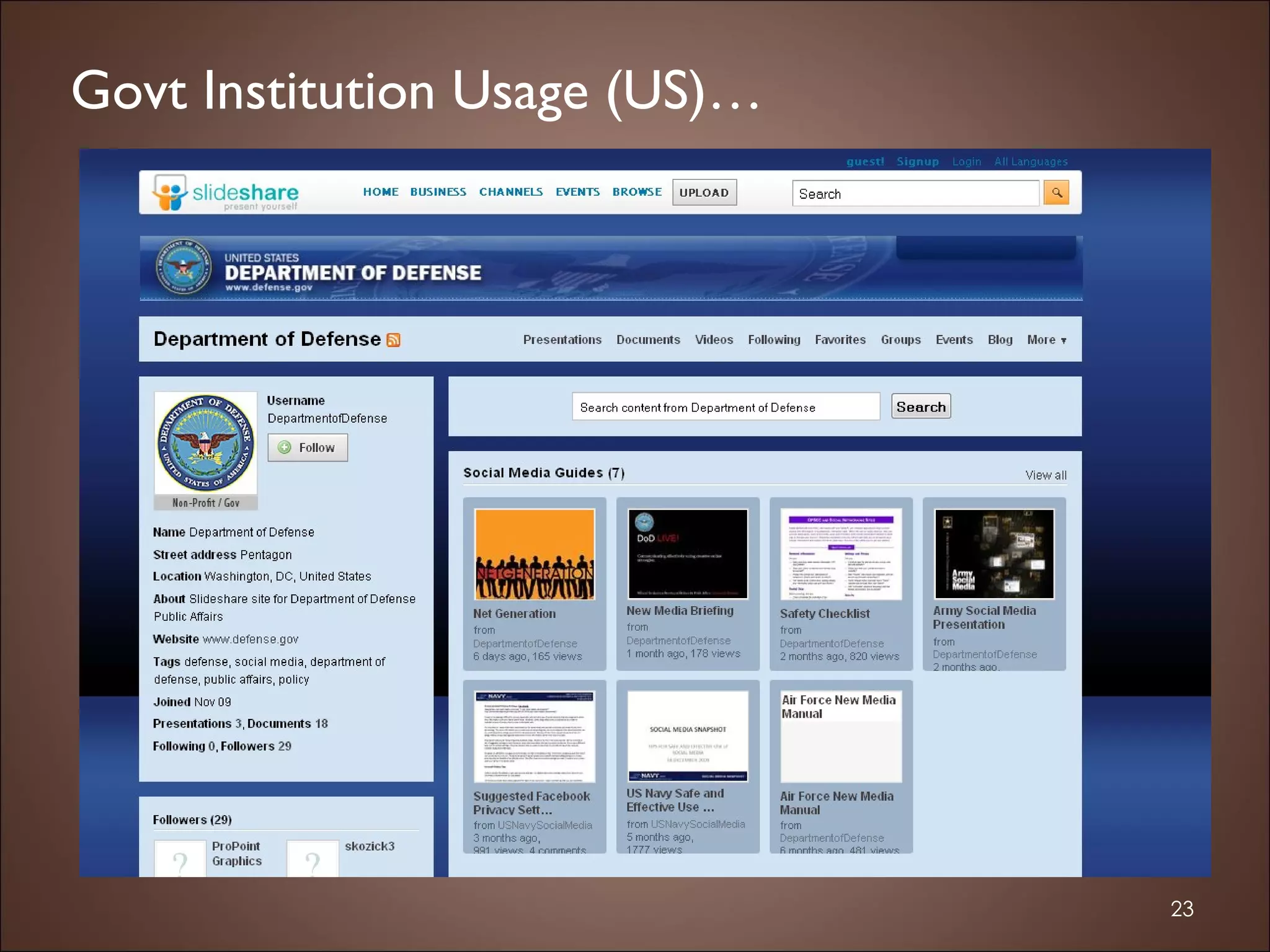1270x952 pixels.
Task: Go to CHANNELS in the top navigation
Action: (510, 192)
